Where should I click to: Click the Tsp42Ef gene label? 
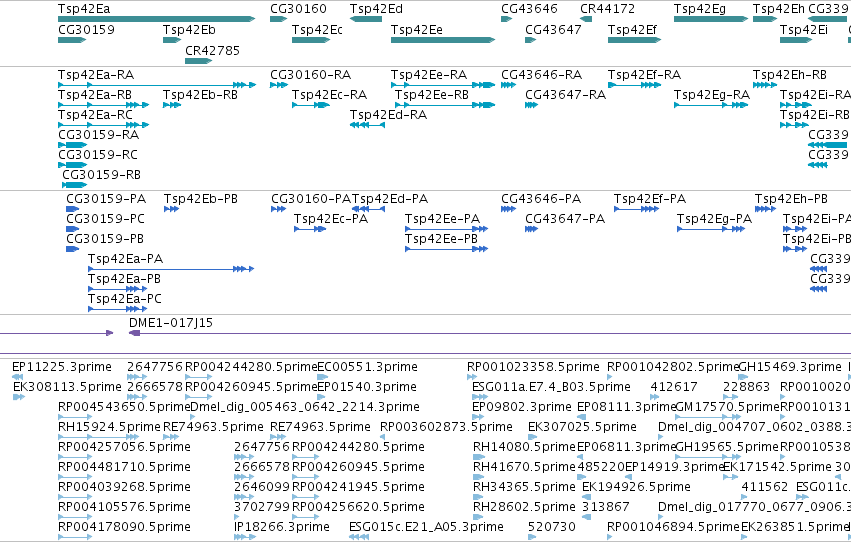click(632, 30)
